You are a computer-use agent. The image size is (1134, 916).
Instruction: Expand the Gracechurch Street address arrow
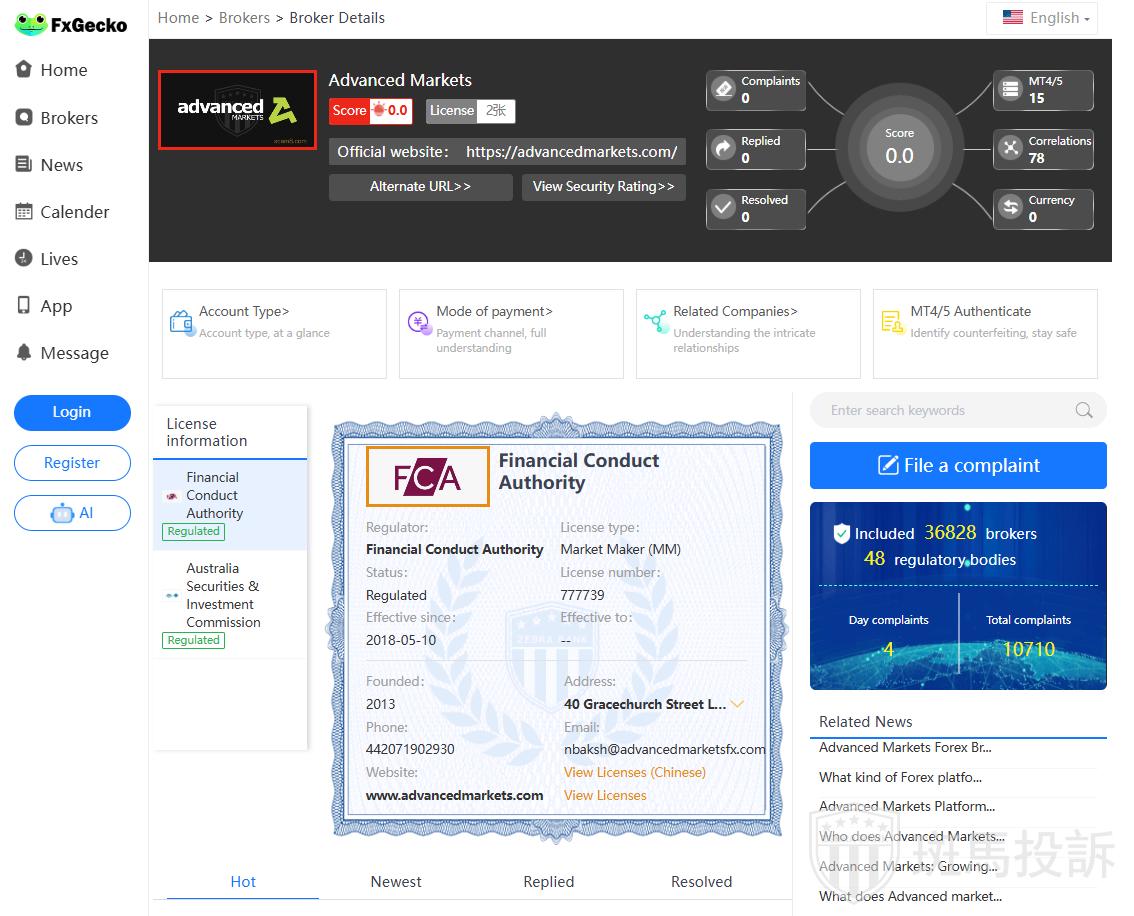pyautogui.click(x=737, y=704)
